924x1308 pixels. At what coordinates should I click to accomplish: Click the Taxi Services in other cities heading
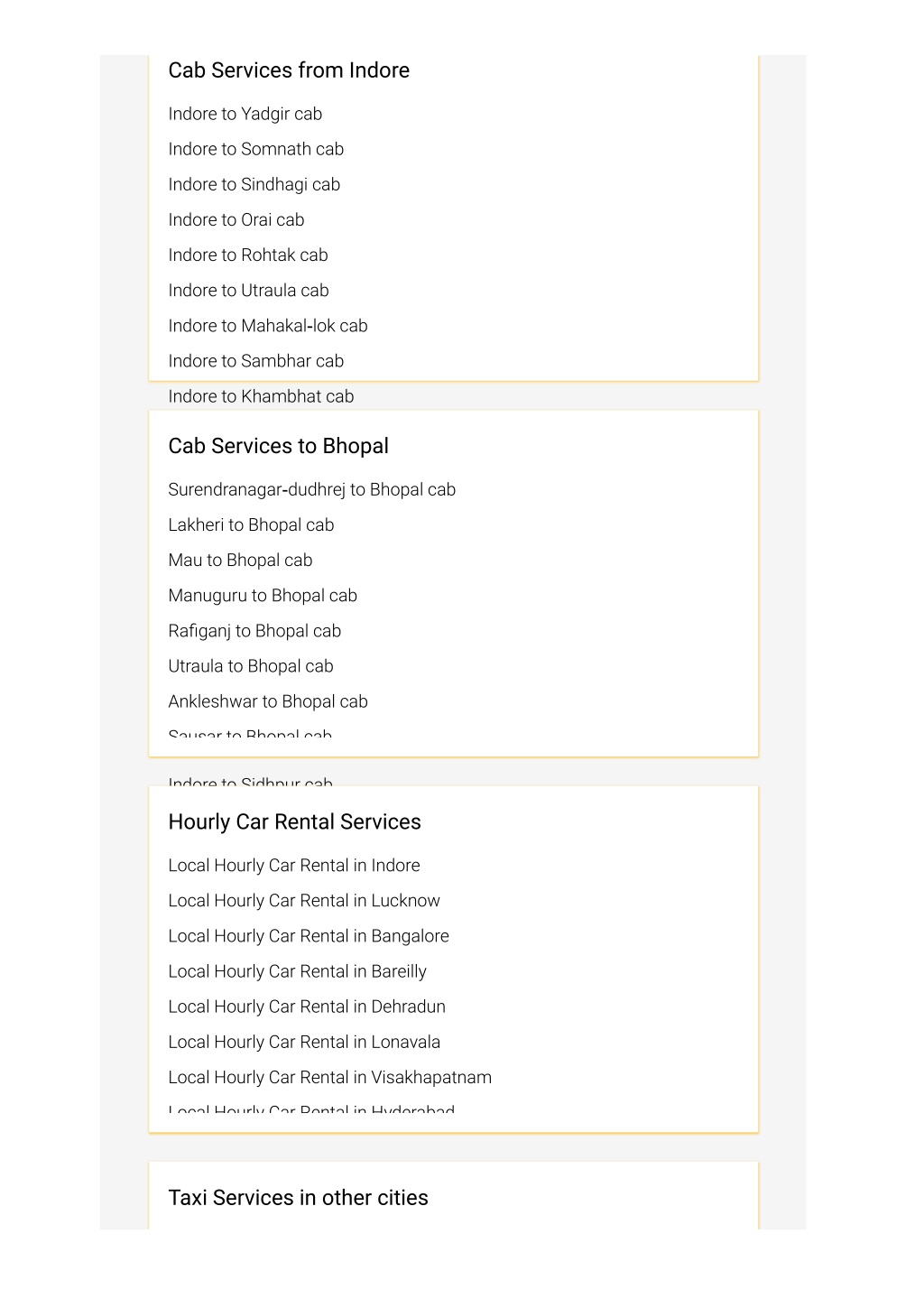tap(299, 1198)
